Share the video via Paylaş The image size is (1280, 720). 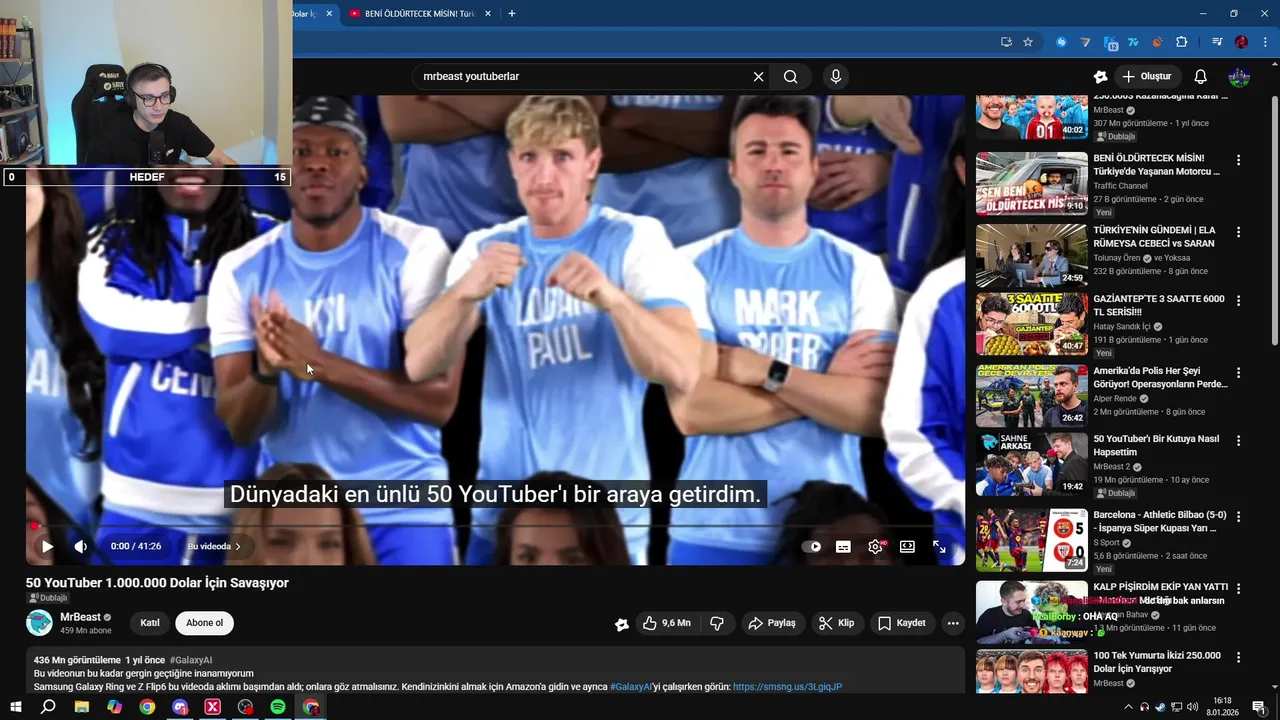coord(772,623)
